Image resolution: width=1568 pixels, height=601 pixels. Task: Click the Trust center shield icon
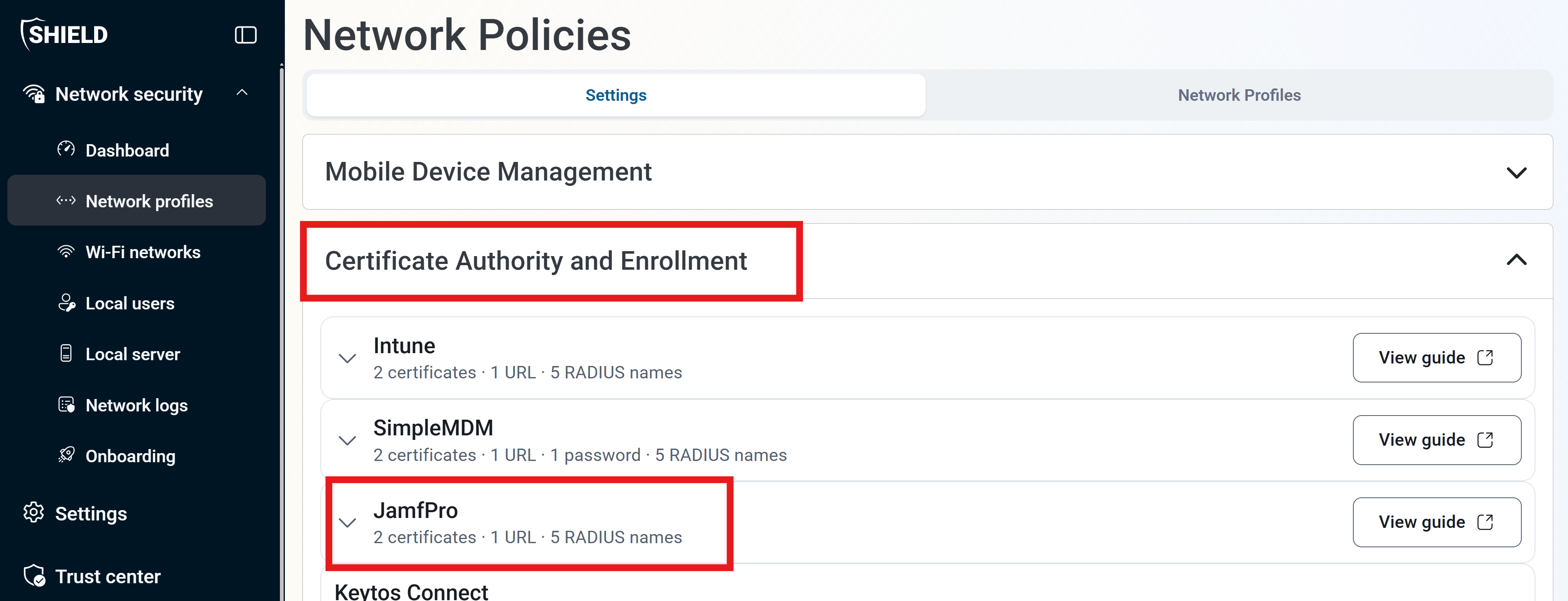[x=34, y=575]
